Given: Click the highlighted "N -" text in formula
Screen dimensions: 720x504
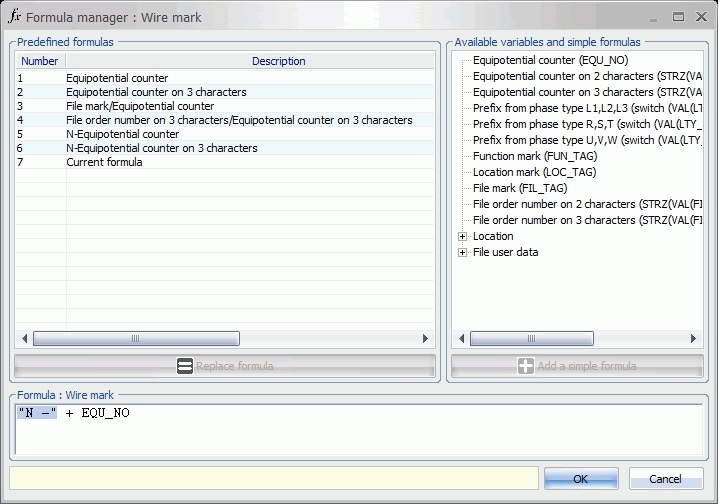Looking at the screenshot, I should pyautogui.click(x=37, y=413).
